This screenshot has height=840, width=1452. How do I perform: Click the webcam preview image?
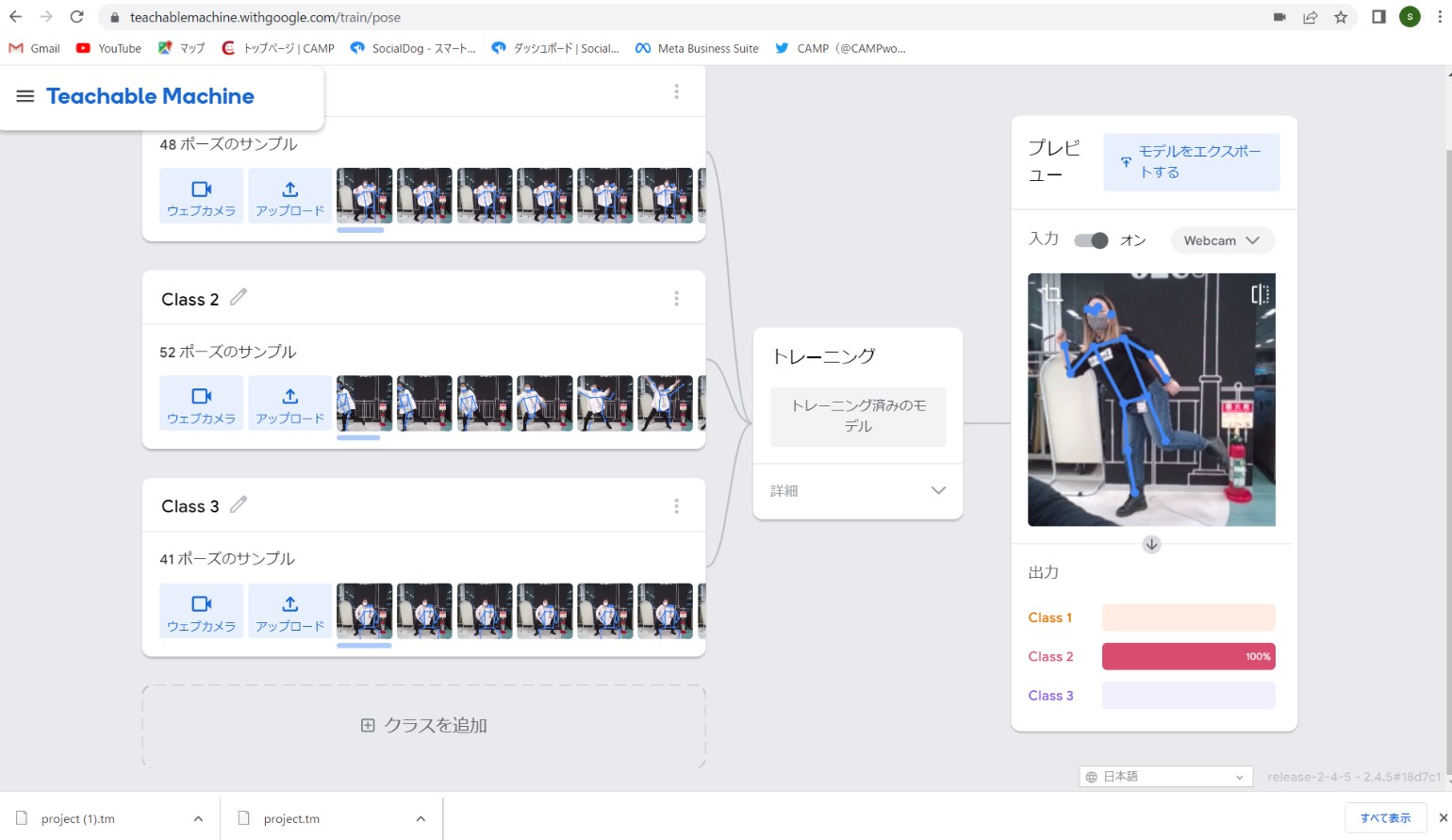pos(1151,400)
